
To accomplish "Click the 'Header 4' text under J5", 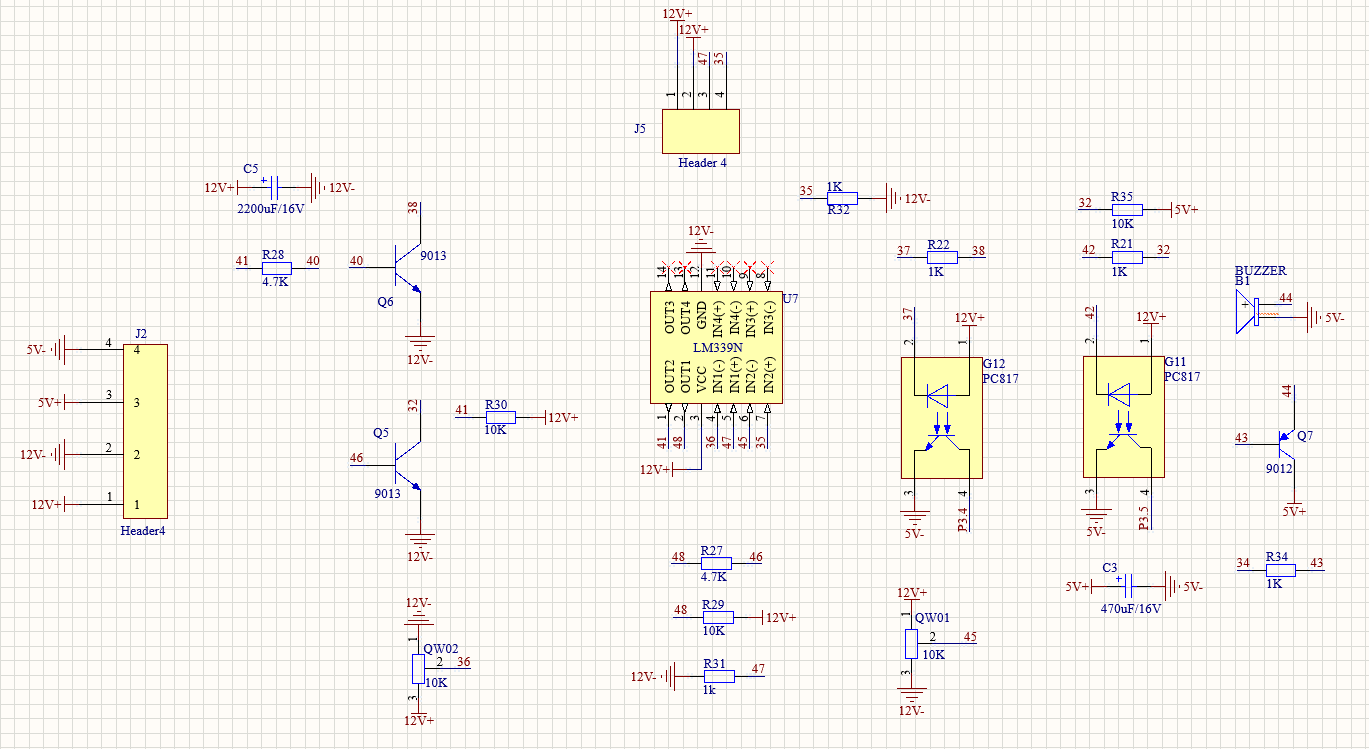I will [x=703, y=162].
